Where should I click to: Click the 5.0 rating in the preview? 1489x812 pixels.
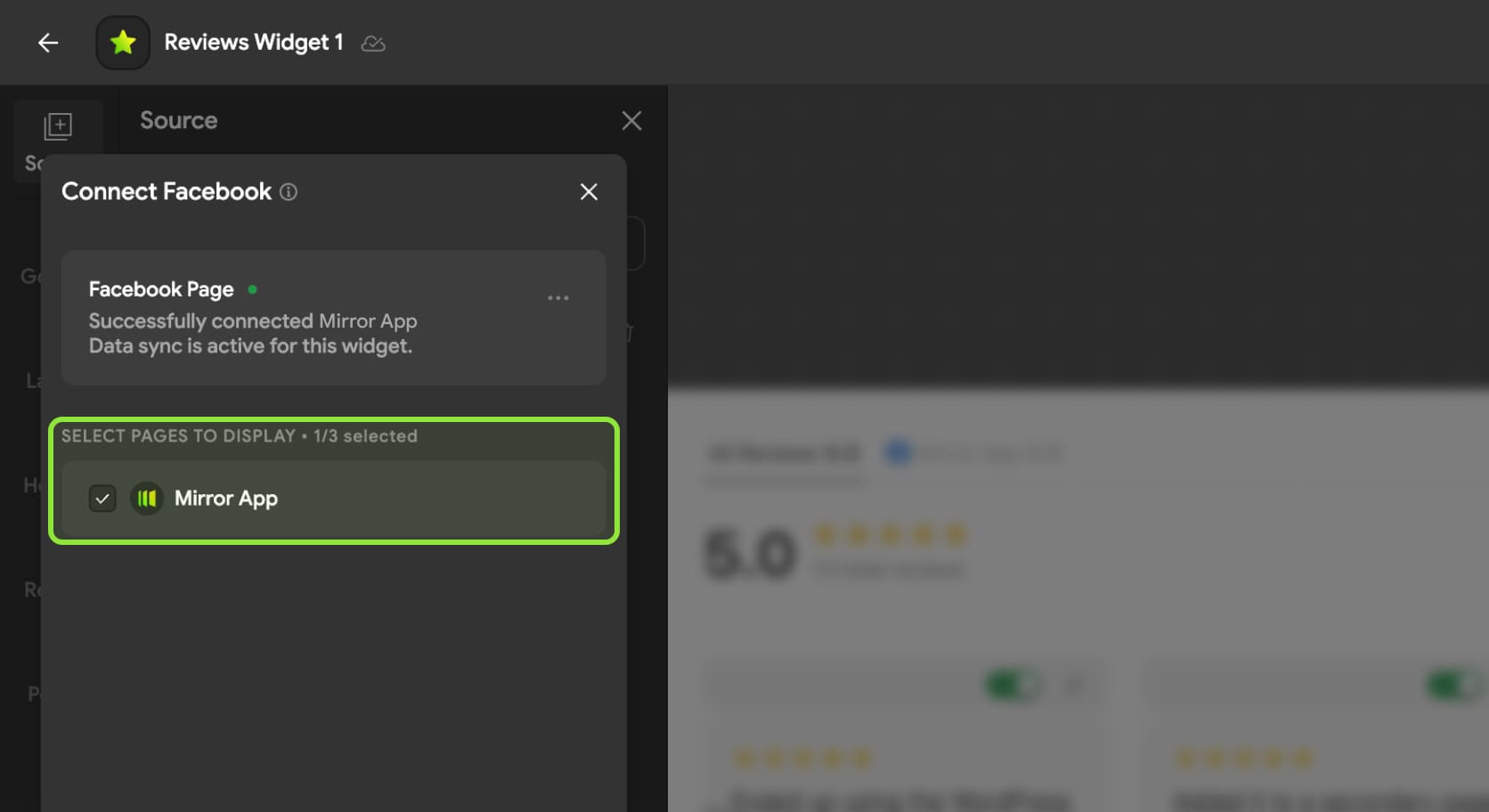749,554
